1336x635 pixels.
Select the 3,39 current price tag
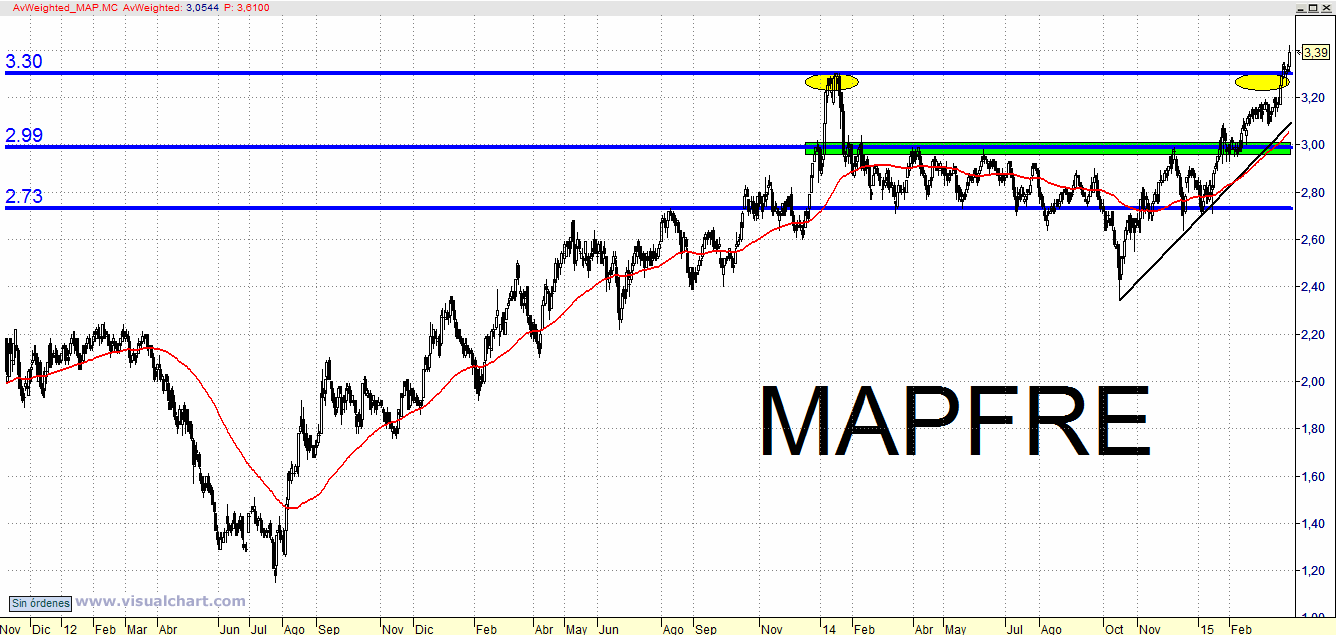tap(1315, 53)
